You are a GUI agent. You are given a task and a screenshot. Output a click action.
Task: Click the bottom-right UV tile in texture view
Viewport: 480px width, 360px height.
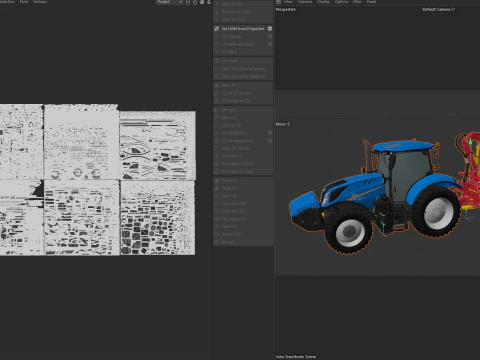click(x=158, y=218)
